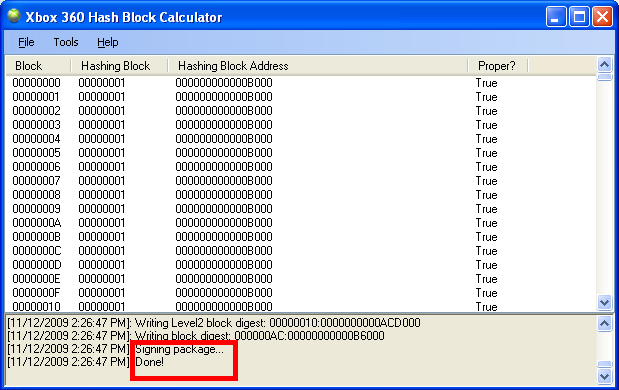The width and height of the screenshot is (619, 390).
Task: Select block row 00000005
Action: 301,153
